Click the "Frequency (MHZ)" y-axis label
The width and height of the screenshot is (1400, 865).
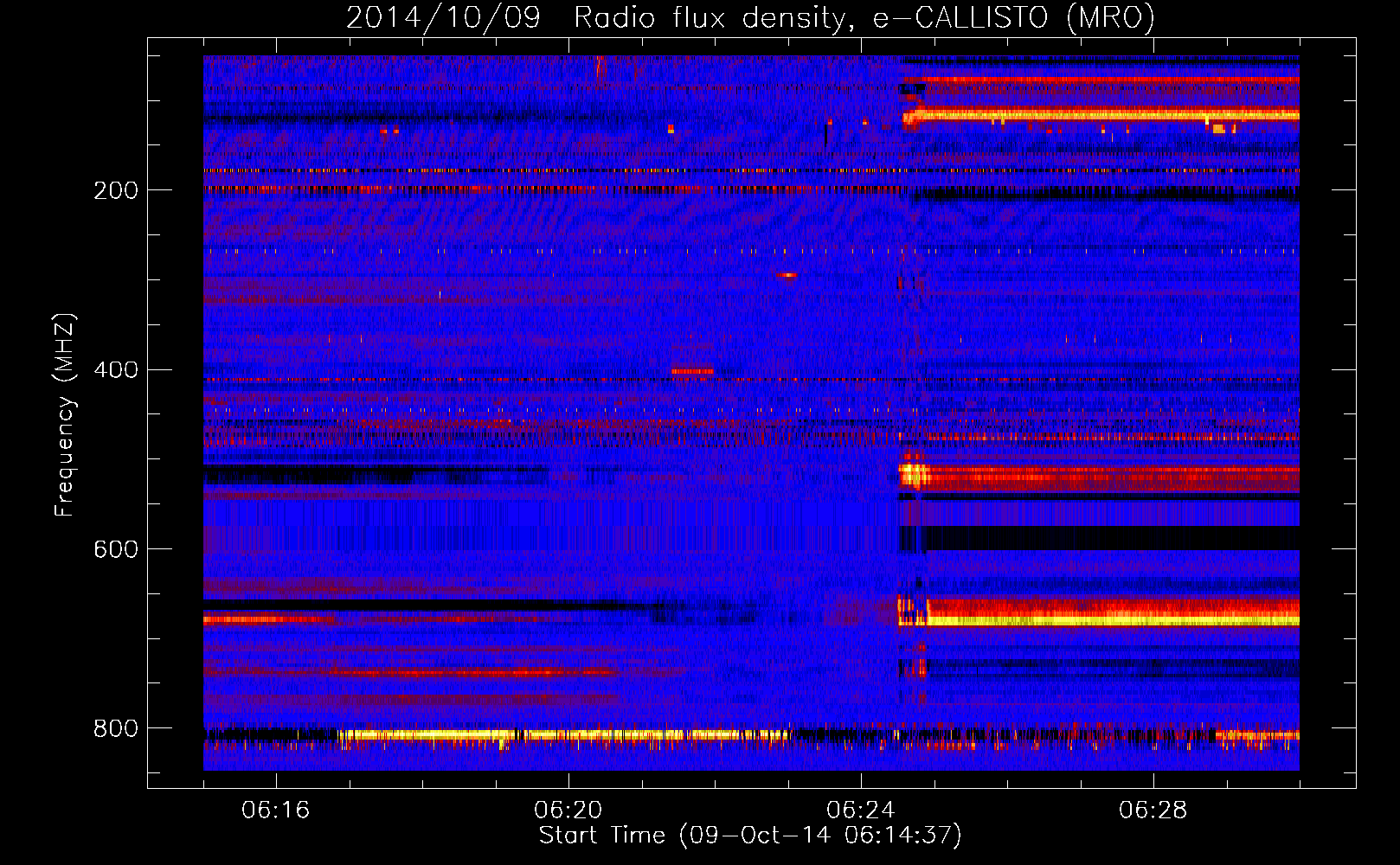pyautogui.click(x=64, y=415)
